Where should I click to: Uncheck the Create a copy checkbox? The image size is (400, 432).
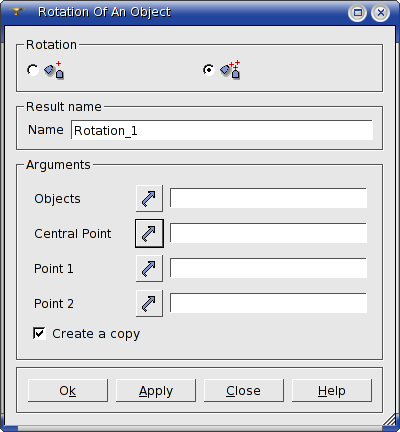click(x=39, y=333)
